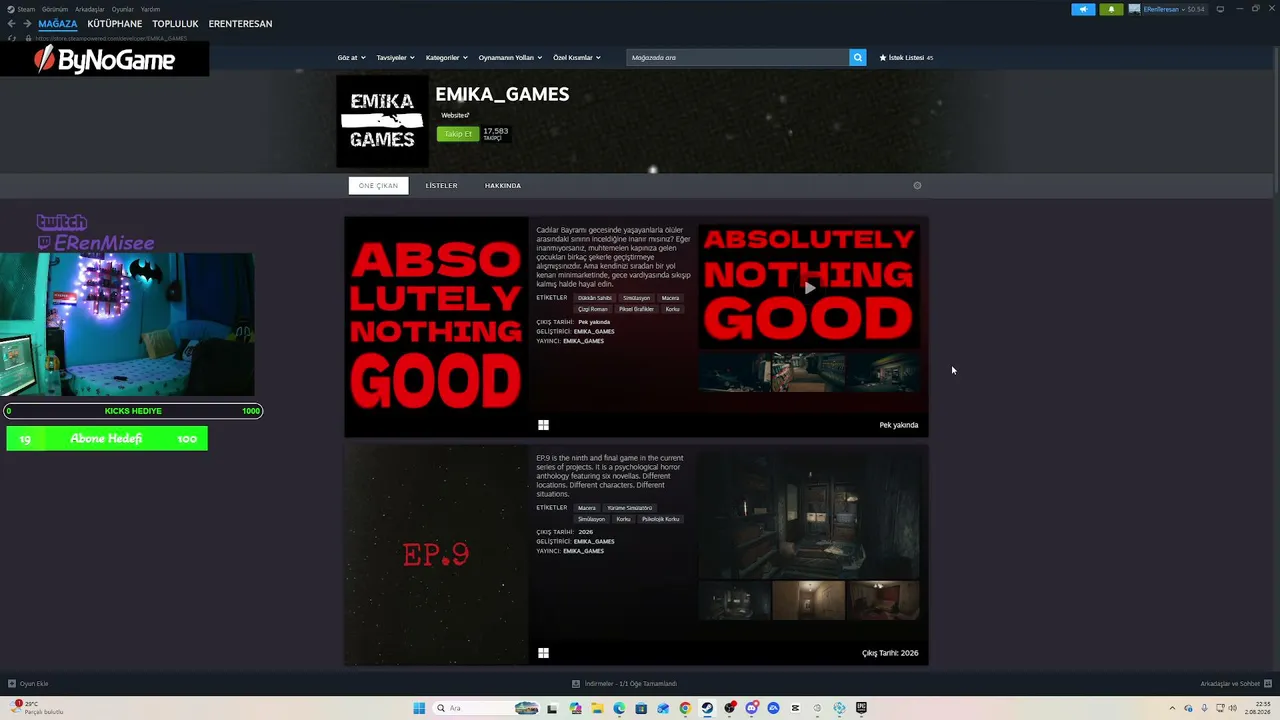The image size is (1280, 720).
Task: Open the HAKKINDA tab
Action: tap(503, 185)
